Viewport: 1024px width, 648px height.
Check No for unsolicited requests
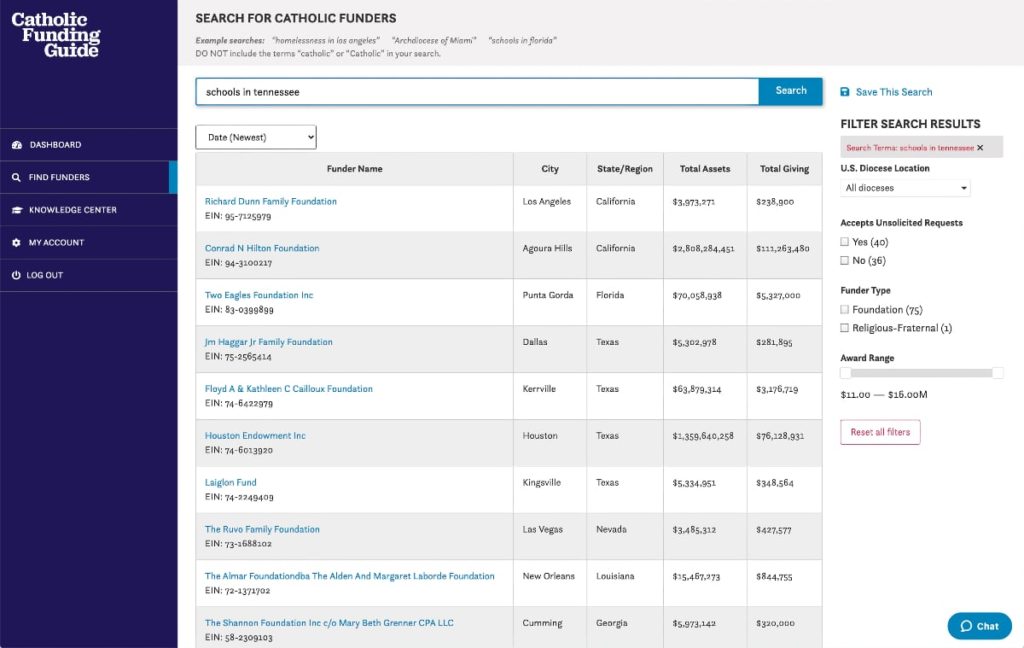pyautogui.click(x=844, y=260)
